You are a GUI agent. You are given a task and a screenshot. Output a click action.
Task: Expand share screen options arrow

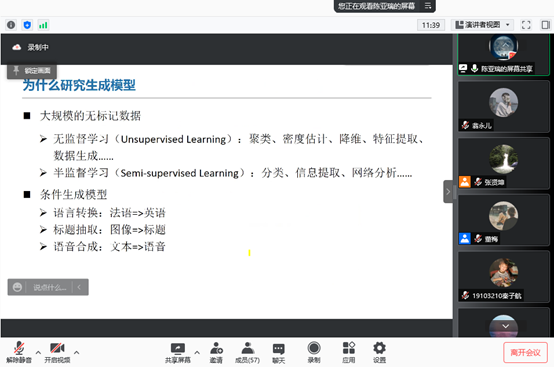click(197, 352)
